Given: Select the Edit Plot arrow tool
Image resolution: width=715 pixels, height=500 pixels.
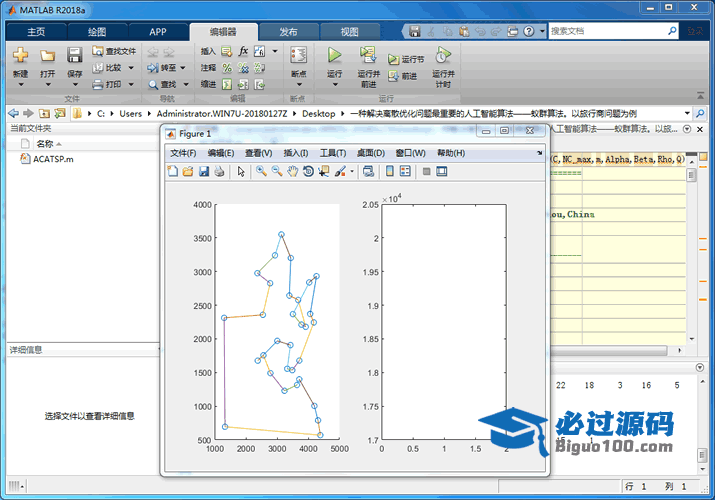Looking at the screenshot, I should (x=241, y=171).
